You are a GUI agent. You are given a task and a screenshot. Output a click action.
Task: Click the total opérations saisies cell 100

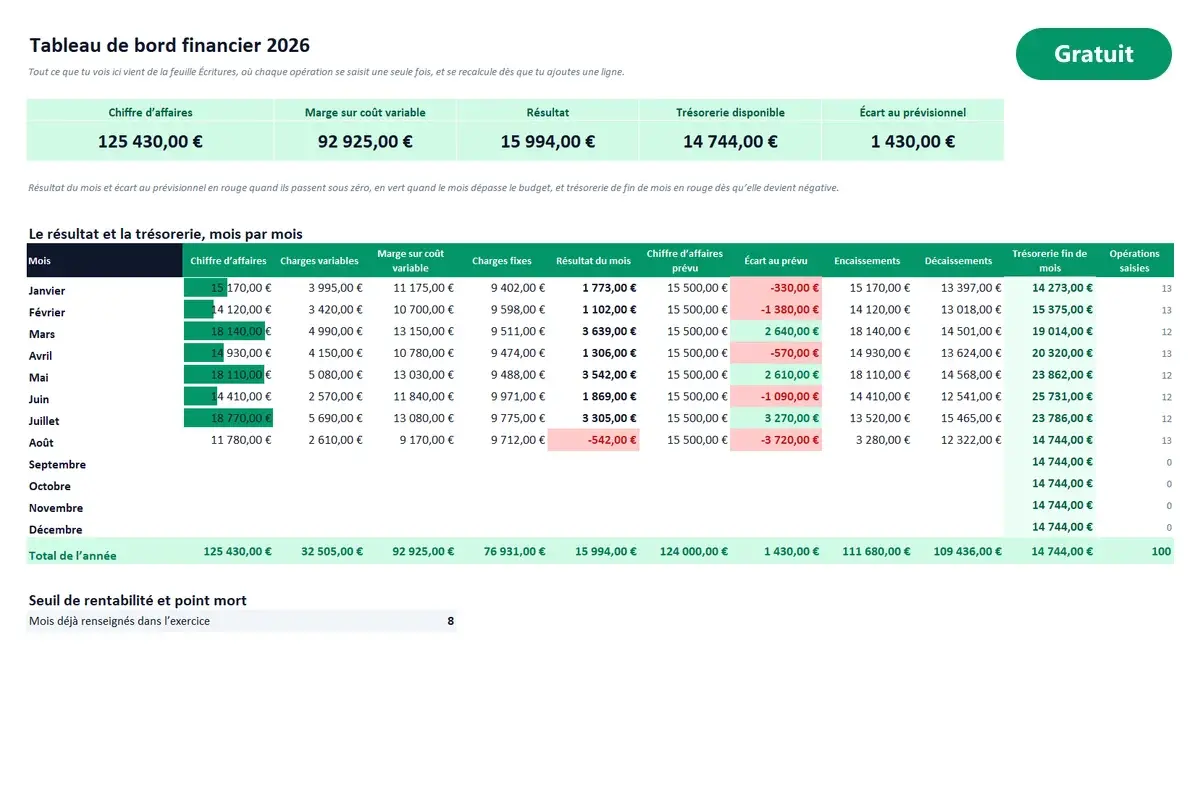(x=1135, y=551)
